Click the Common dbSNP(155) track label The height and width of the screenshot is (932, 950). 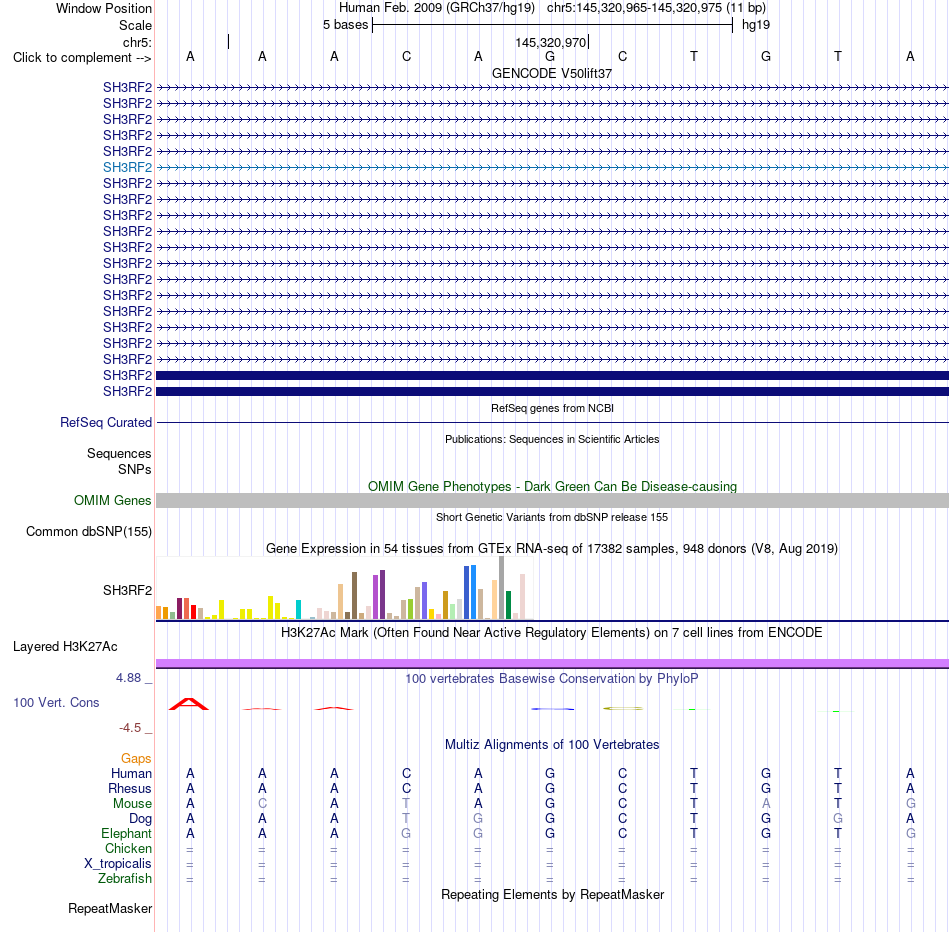(88, 531)
